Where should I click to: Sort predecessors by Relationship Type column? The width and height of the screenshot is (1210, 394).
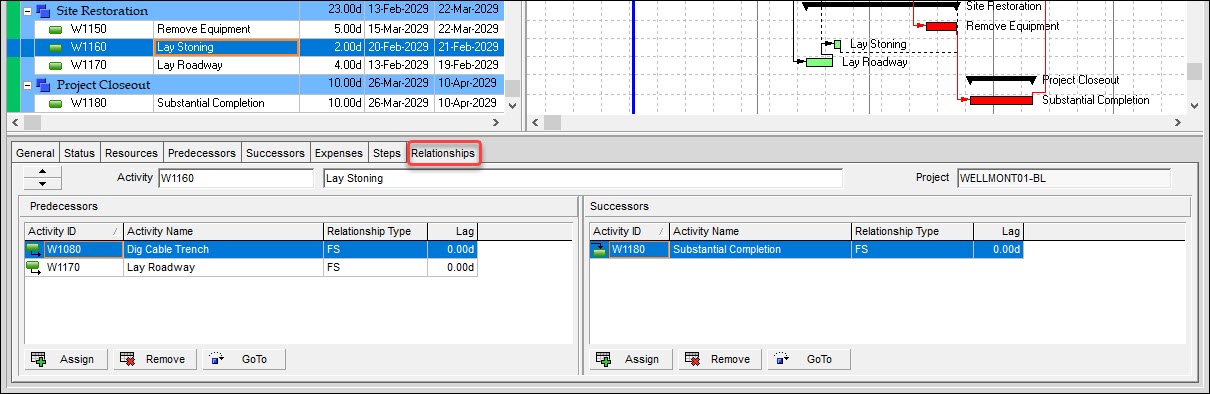(x=375, y=231)
